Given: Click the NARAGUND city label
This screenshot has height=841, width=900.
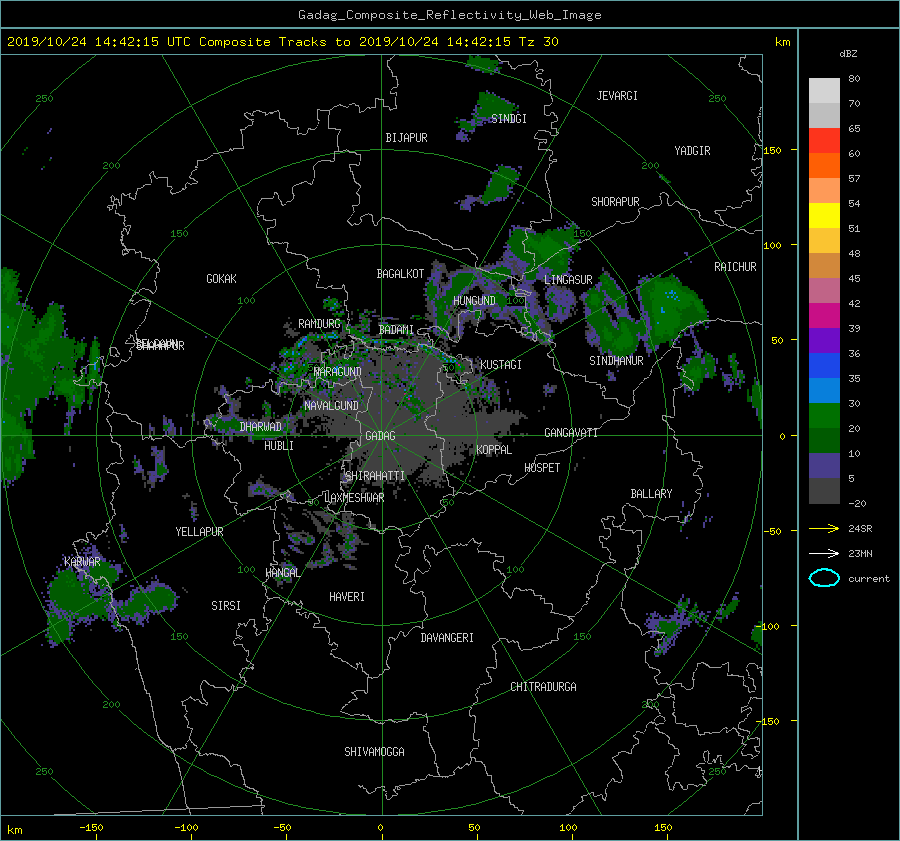Looking at the screenshot, I should point(338,372).
